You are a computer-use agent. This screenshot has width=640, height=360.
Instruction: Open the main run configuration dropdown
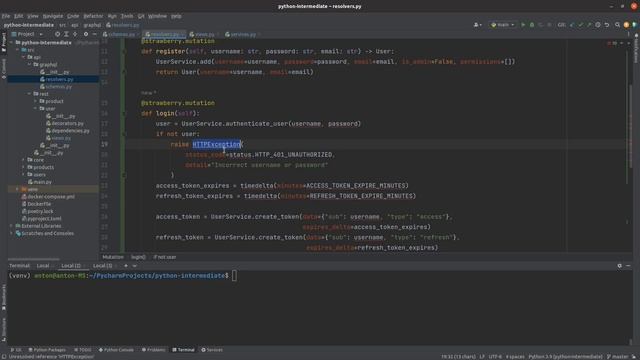(x=502, y=25)
